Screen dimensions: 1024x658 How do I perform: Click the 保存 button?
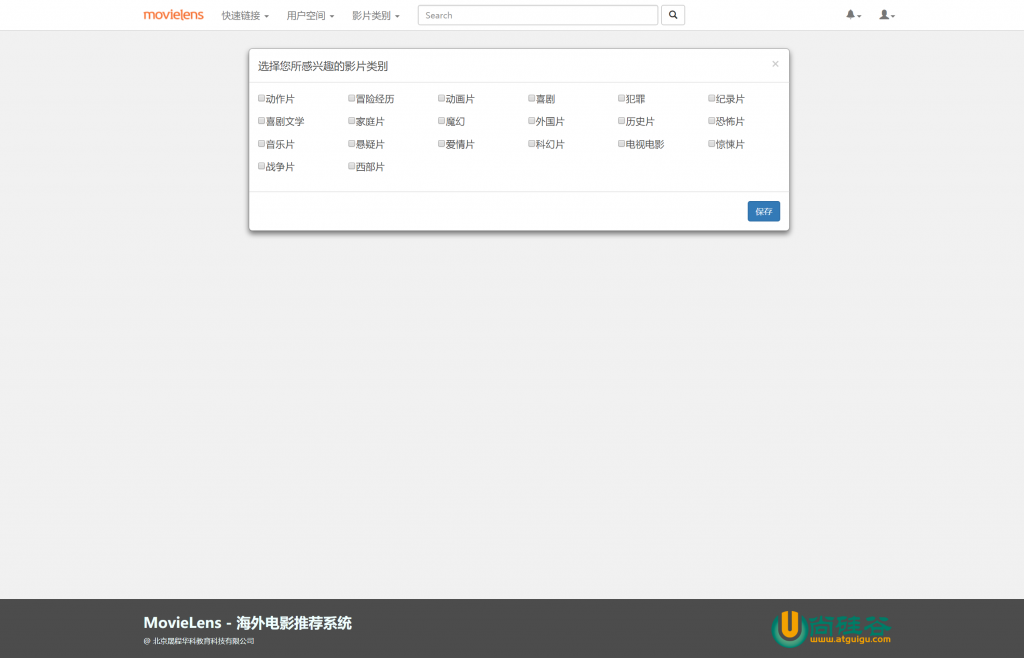click(x=763, y=212)
